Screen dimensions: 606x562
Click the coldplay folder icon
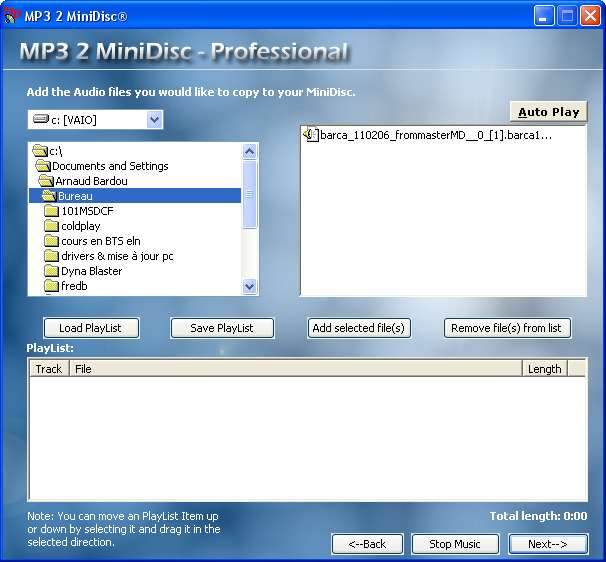(51, 226)
